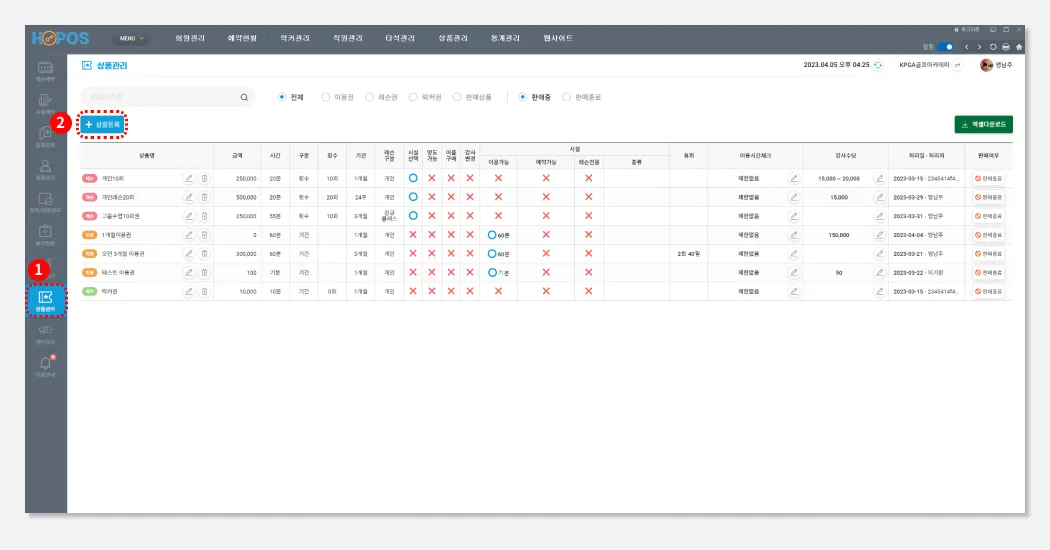Click the refresh icon next to the date and time
Image resolution: width=1050 pixels, height=550 pixels.
click(x=878, y=65)
